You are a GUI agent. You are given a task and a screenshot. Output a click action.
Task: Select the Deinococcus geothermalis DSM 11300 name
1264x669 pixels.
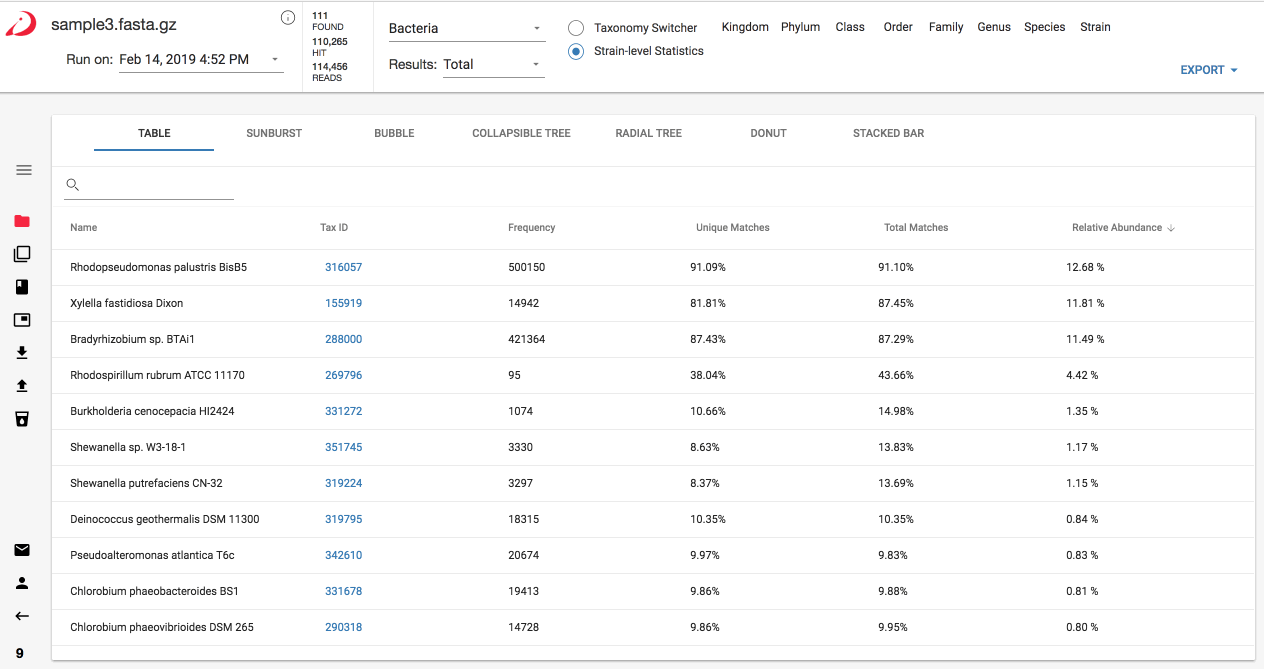(165, 519)
